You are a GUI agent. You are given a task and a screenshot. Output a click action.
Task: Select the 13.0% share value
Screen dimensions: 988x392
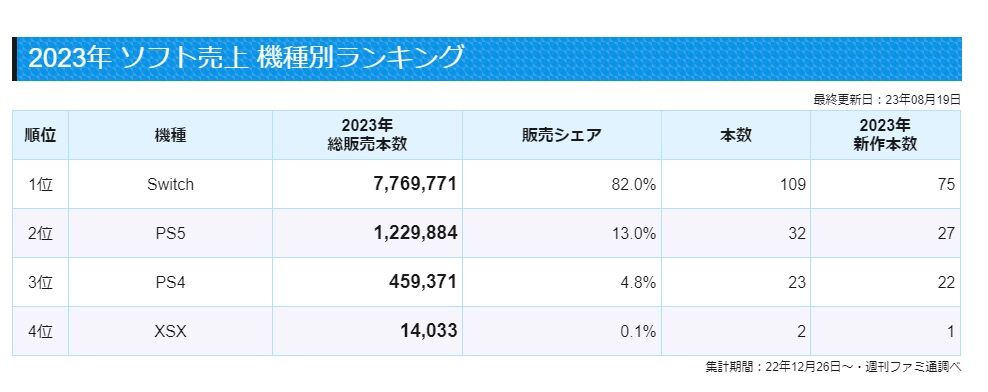coord(635,234)
